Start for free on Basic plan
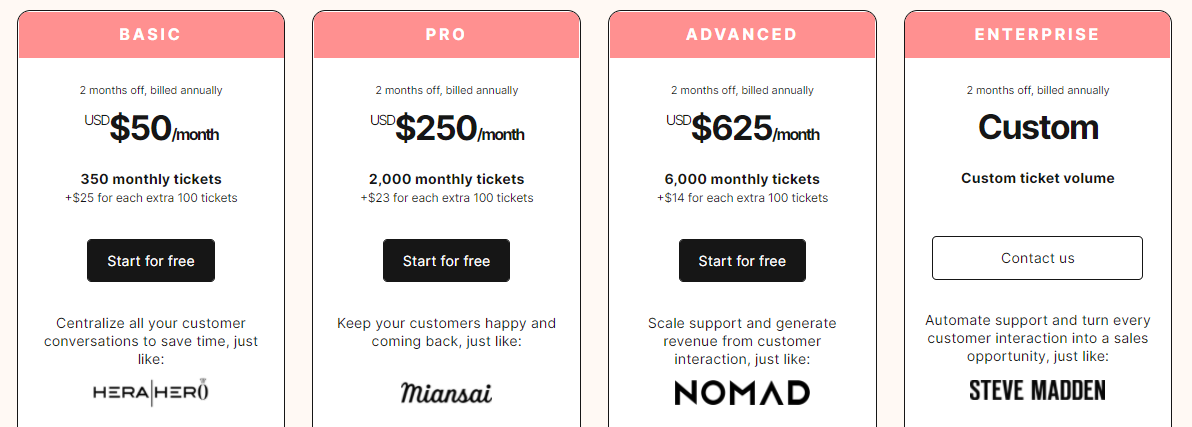Image resolution: width=1192 pixels, height=427 pixels. click(151, 261)
